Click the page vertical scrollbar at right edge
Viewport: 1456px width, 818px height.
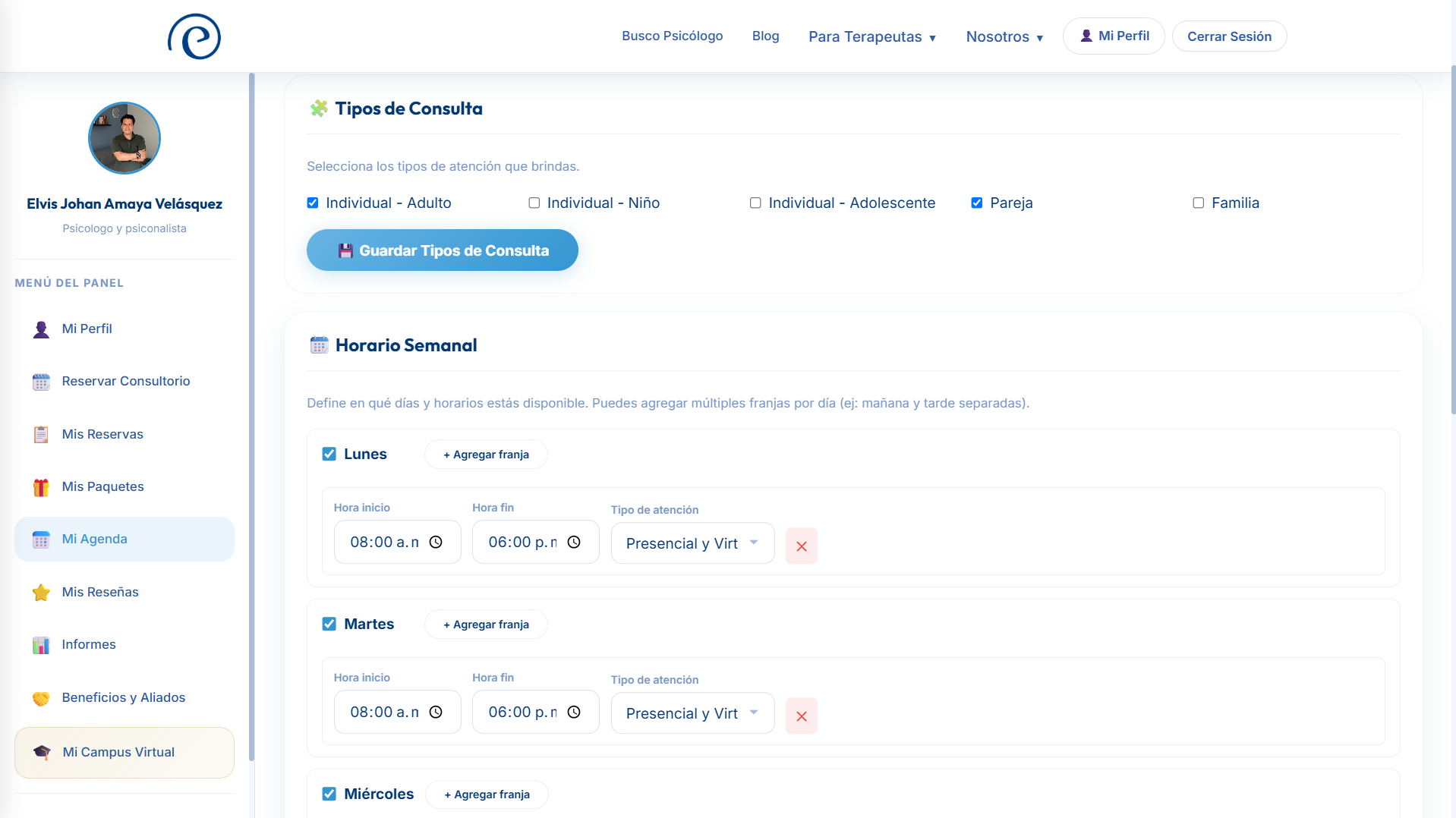click(1453, 239)
